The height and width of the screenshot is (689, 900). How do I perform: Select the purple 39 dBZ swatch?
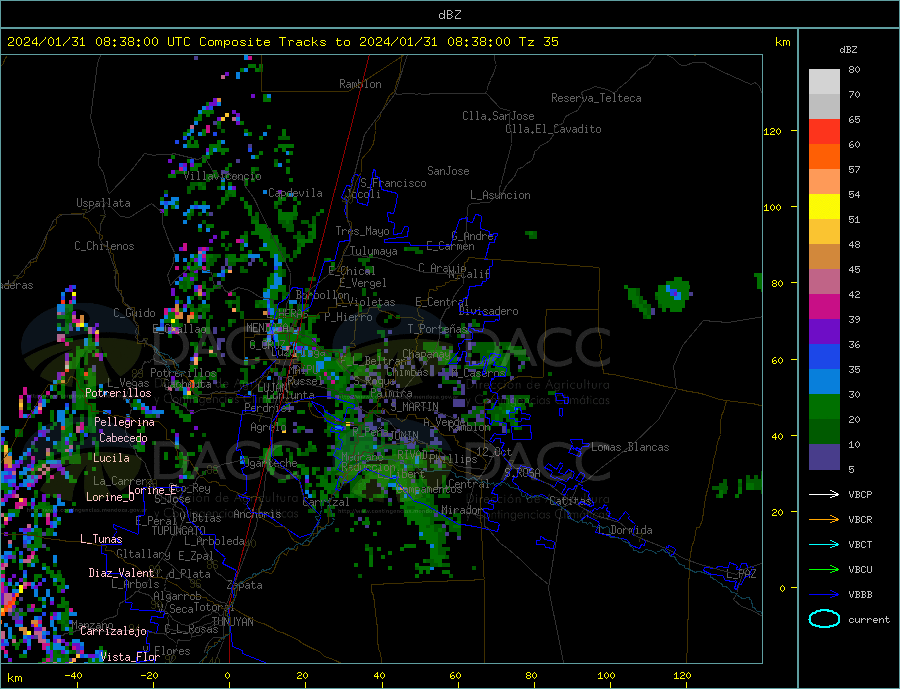tap(824, 332)
